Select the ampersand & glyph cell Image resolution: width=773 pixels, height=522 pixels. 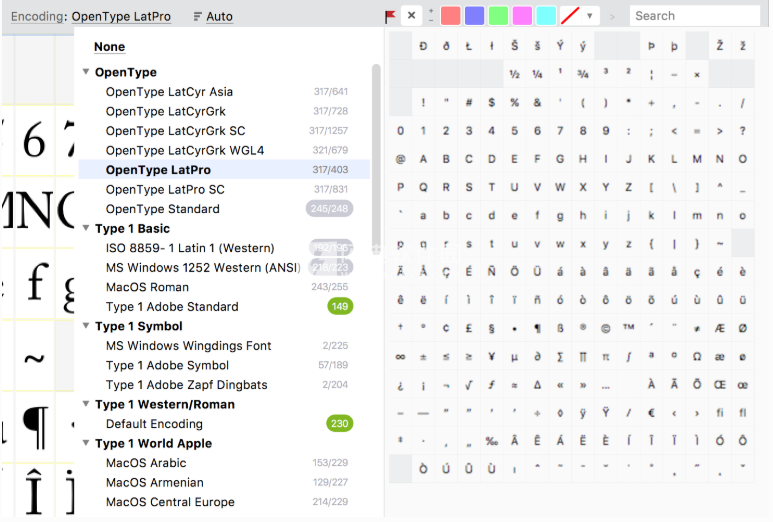[537, 103]
